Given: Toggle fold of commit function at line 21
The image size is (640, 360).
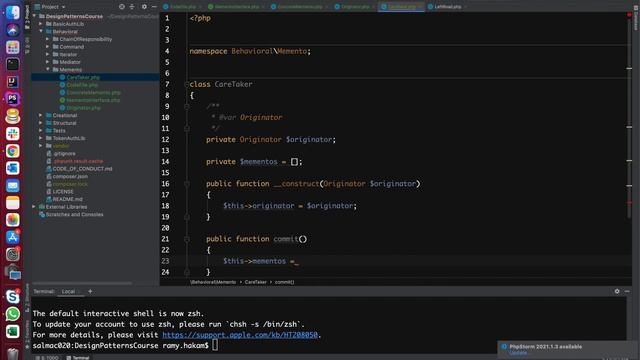Looking at the screenshot, I should pos(187,239).
